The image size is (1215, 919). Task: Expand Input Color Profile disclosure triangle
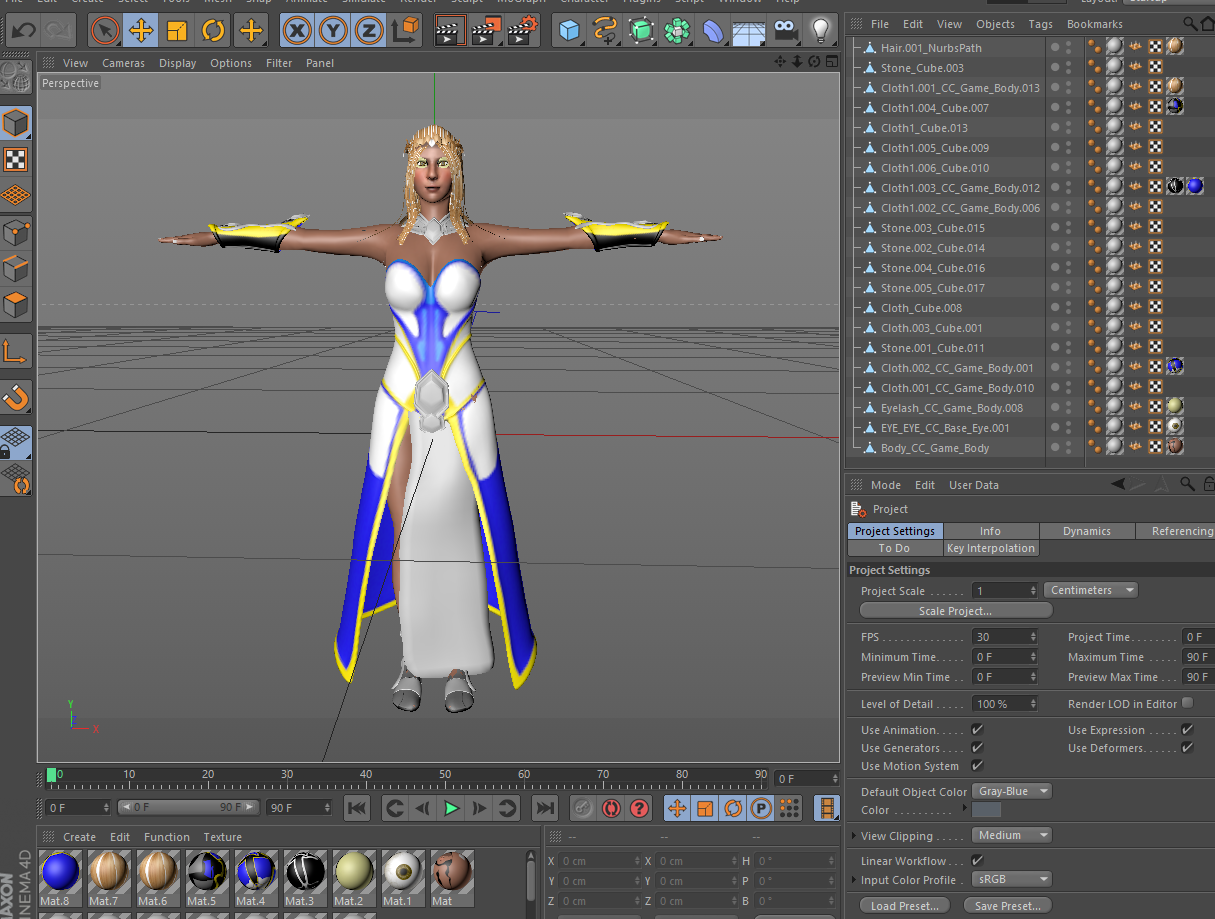pyautogui.click(x=853, y=880)
